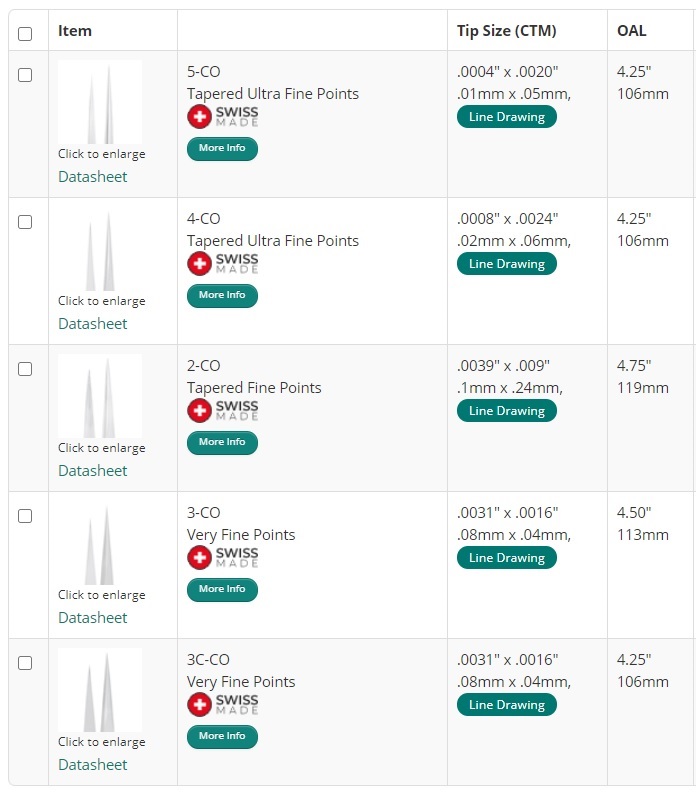Image resolution: width=696 pixels, height=794 pixels.
Task: Click the Swiss Made logo for 5-CO
Action: point(223,117)
